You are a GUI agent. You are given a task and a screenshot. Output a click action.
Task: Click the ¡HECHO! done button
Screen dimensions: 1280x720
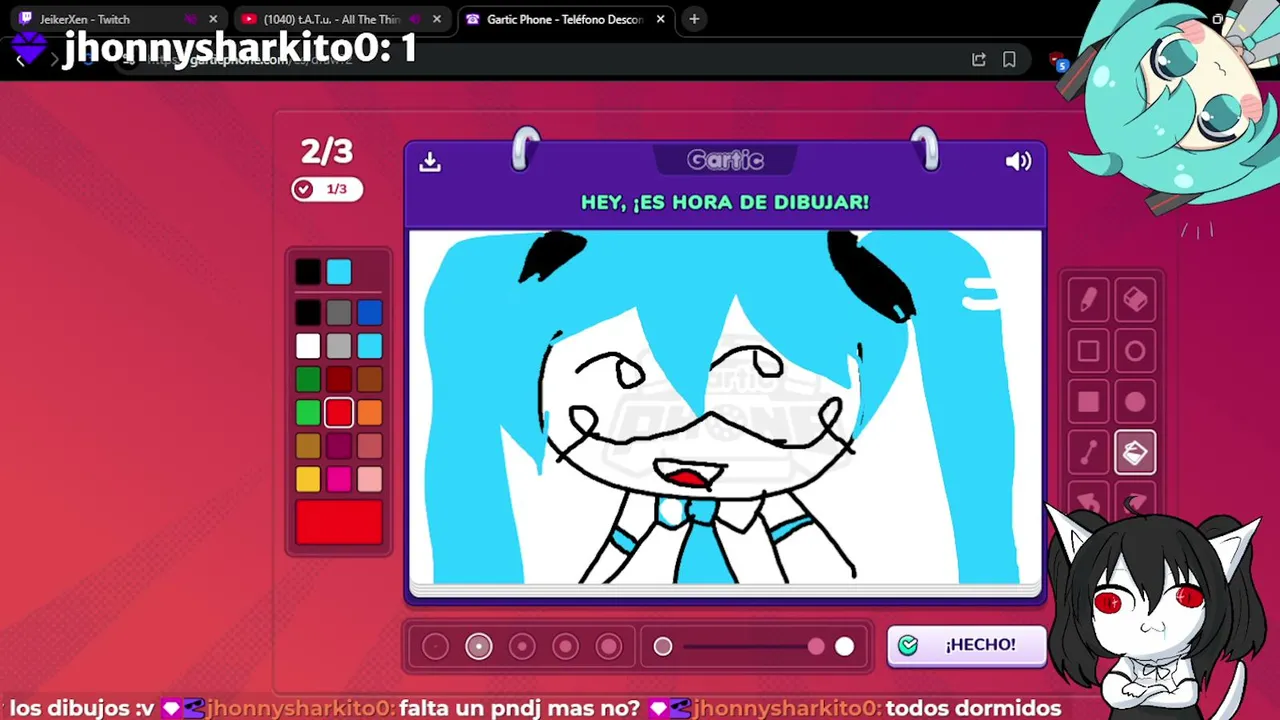click(x=967, y=645)
